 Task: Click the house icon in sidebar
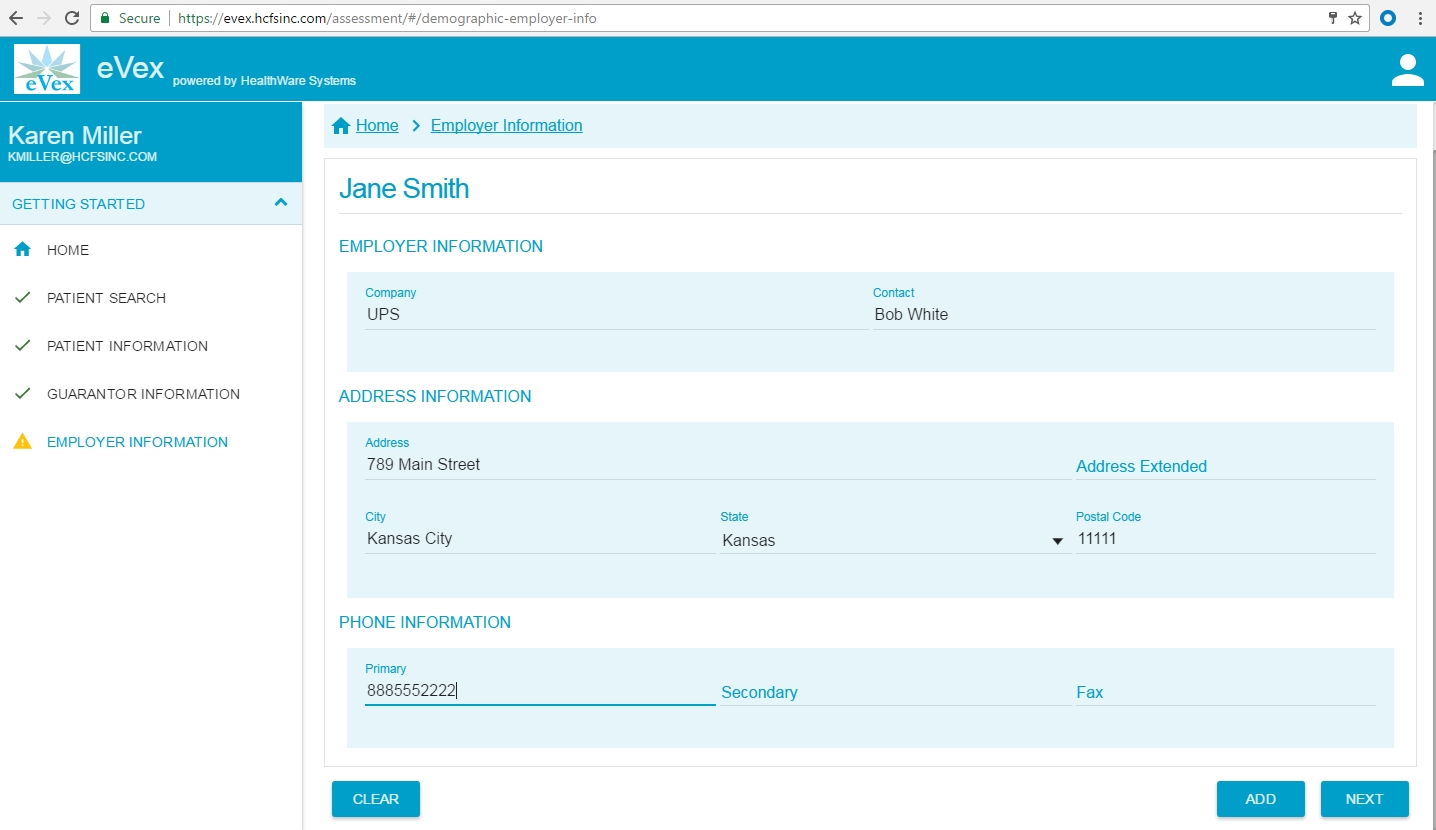(22, 250)
